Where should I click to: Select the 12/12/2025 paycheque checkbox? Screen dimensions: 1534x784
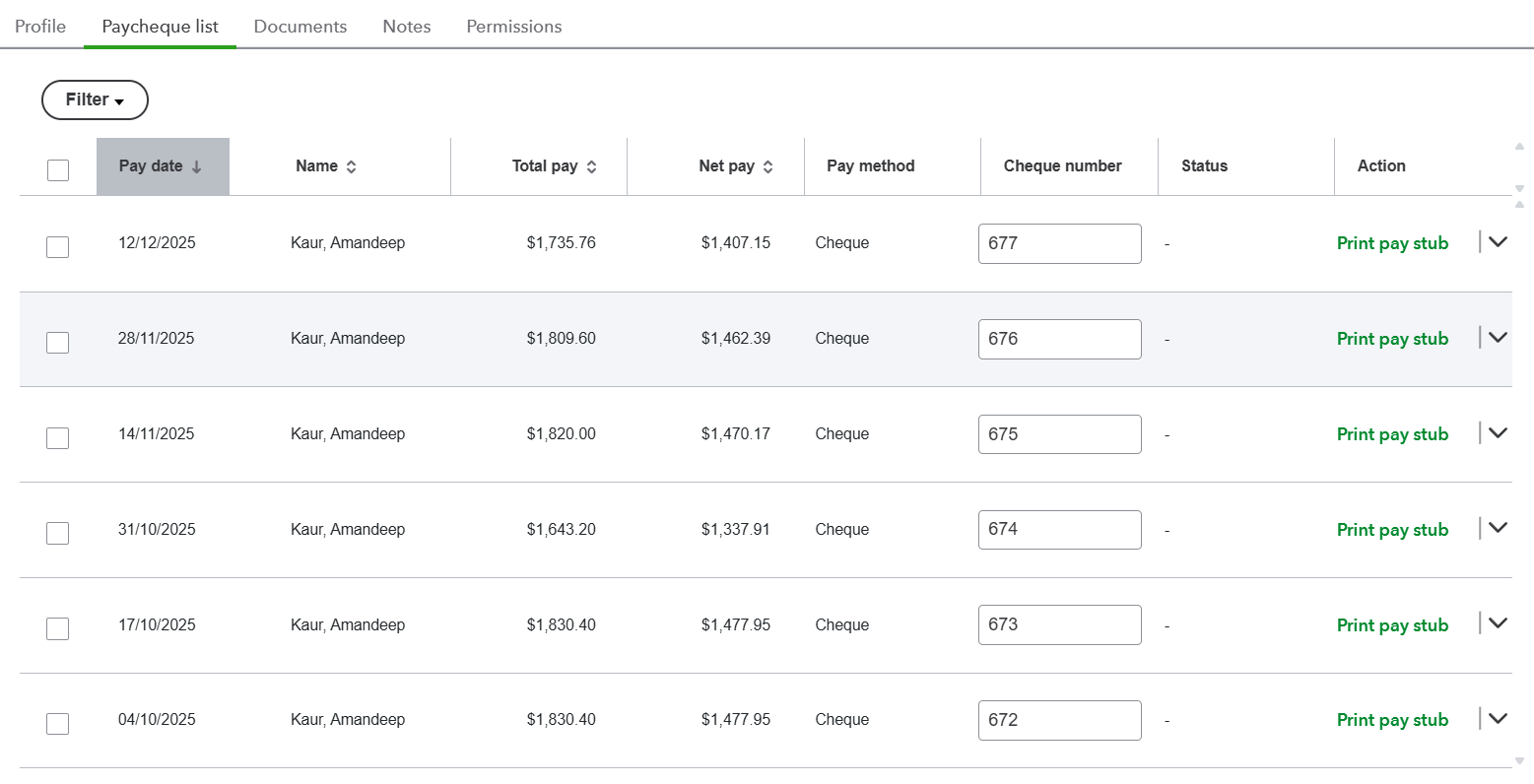pyautogui.click(x=58, y=246)
